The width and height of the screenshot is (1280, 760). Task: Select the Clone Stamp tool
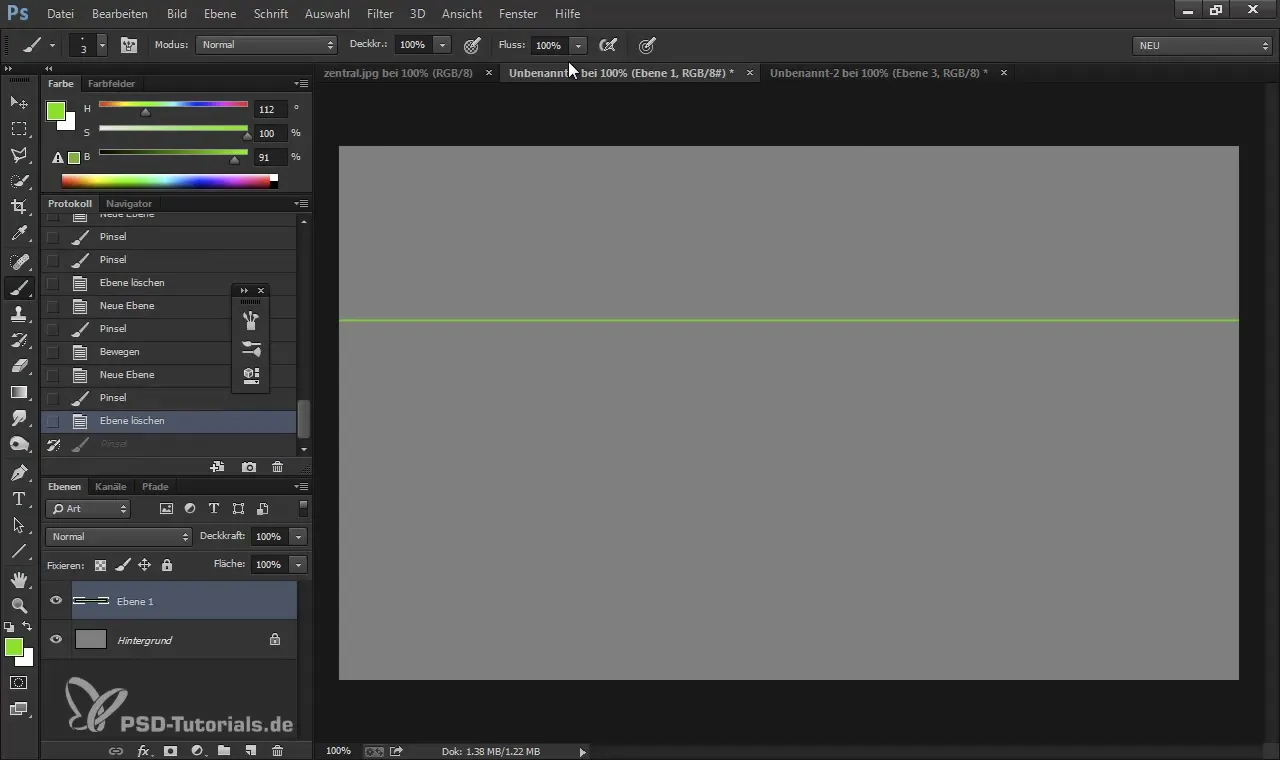pyautogui.click(x=19, y=314)
